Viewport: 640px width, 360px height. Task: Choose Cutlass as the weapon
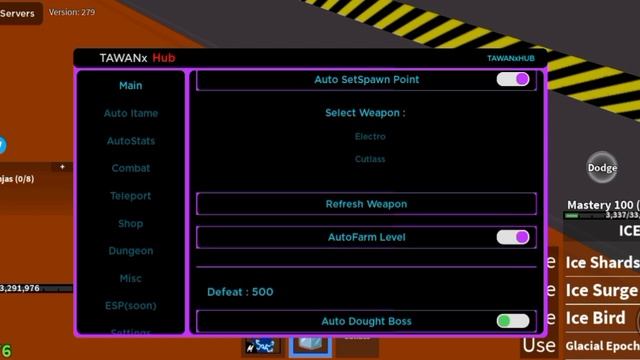pos(370,159)
